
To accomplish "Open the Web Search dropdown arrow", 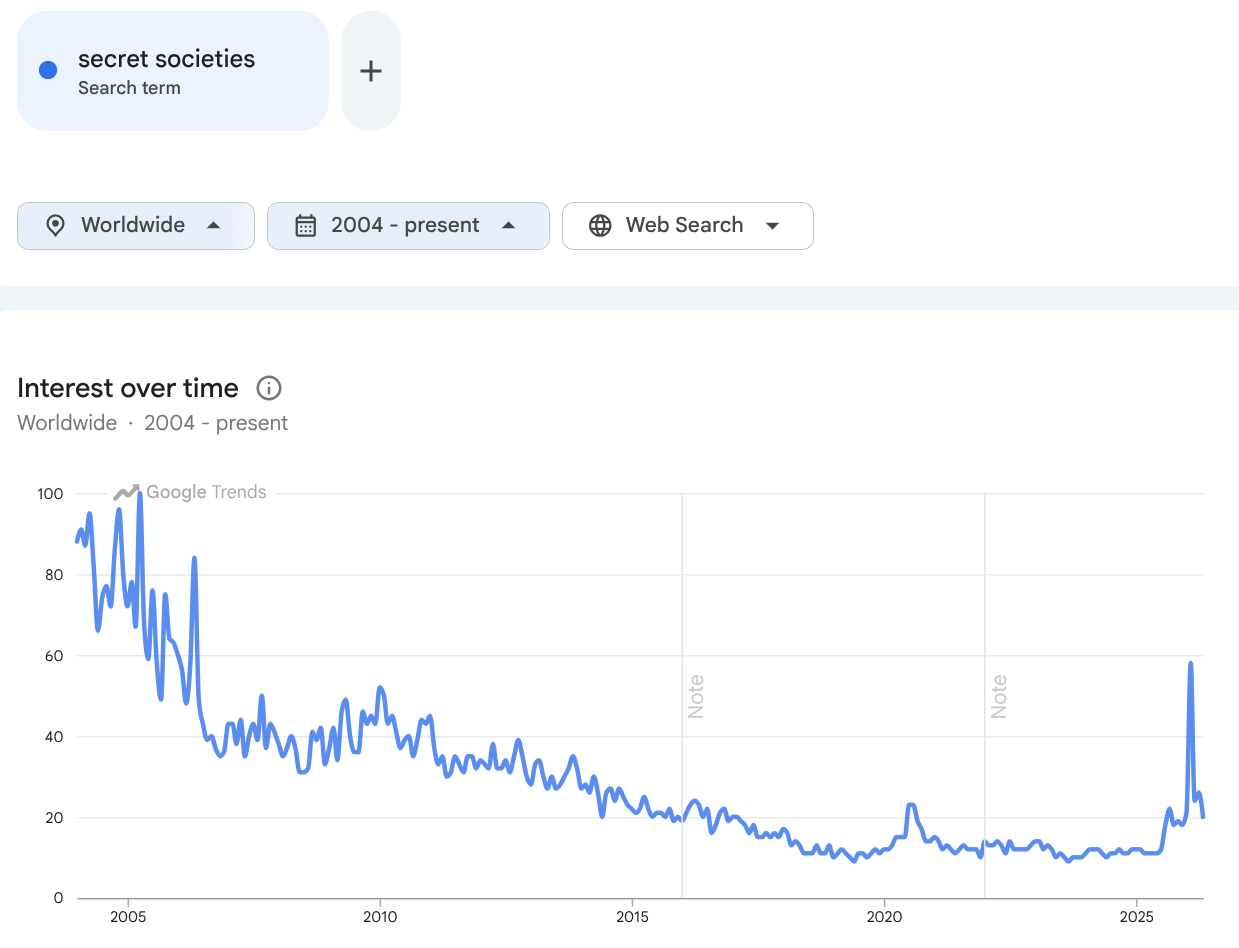I will tap(772, 226).
